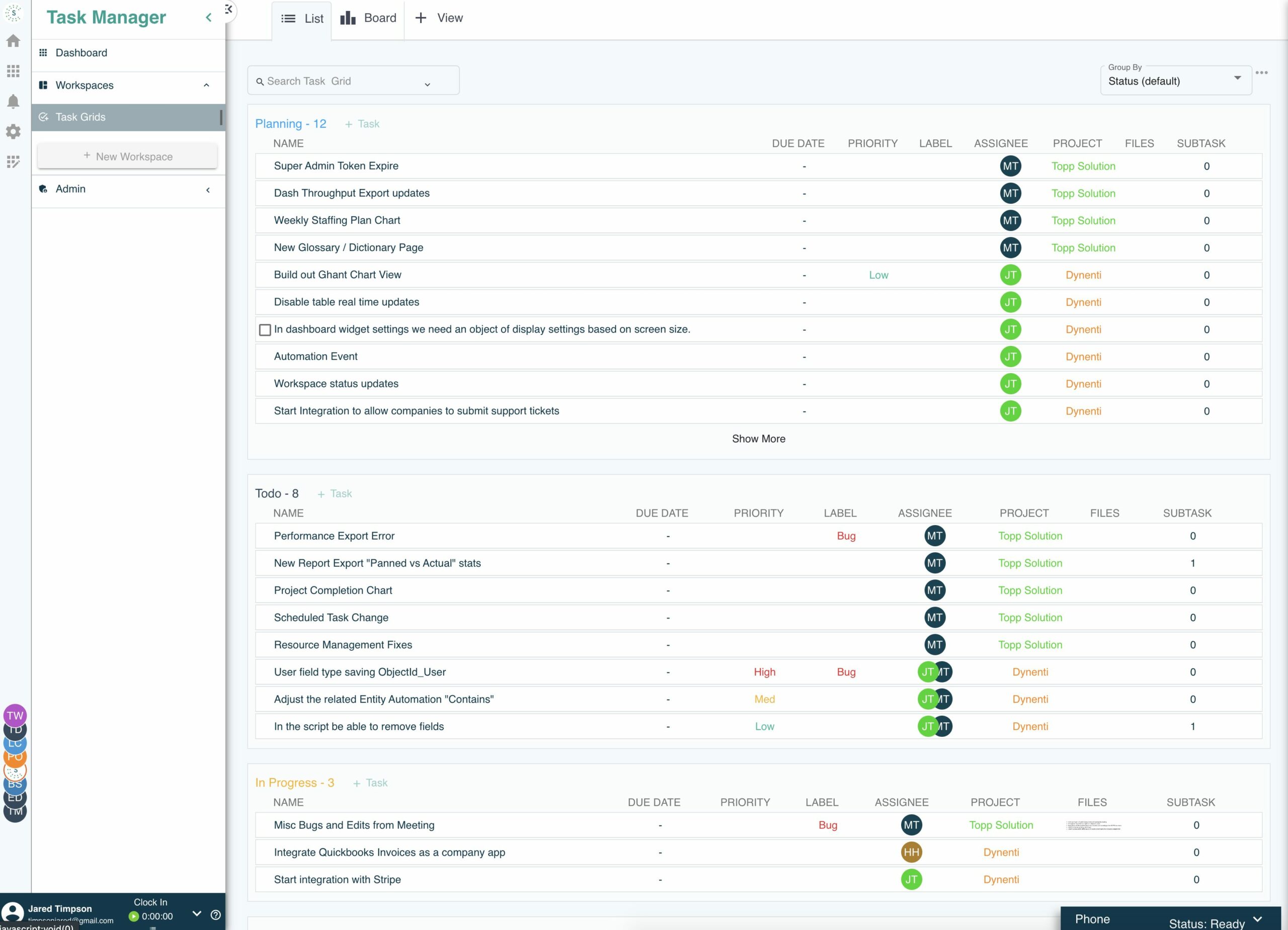Click the New Workspace button
1288x930 pixels.
click(x=127, y=156)
